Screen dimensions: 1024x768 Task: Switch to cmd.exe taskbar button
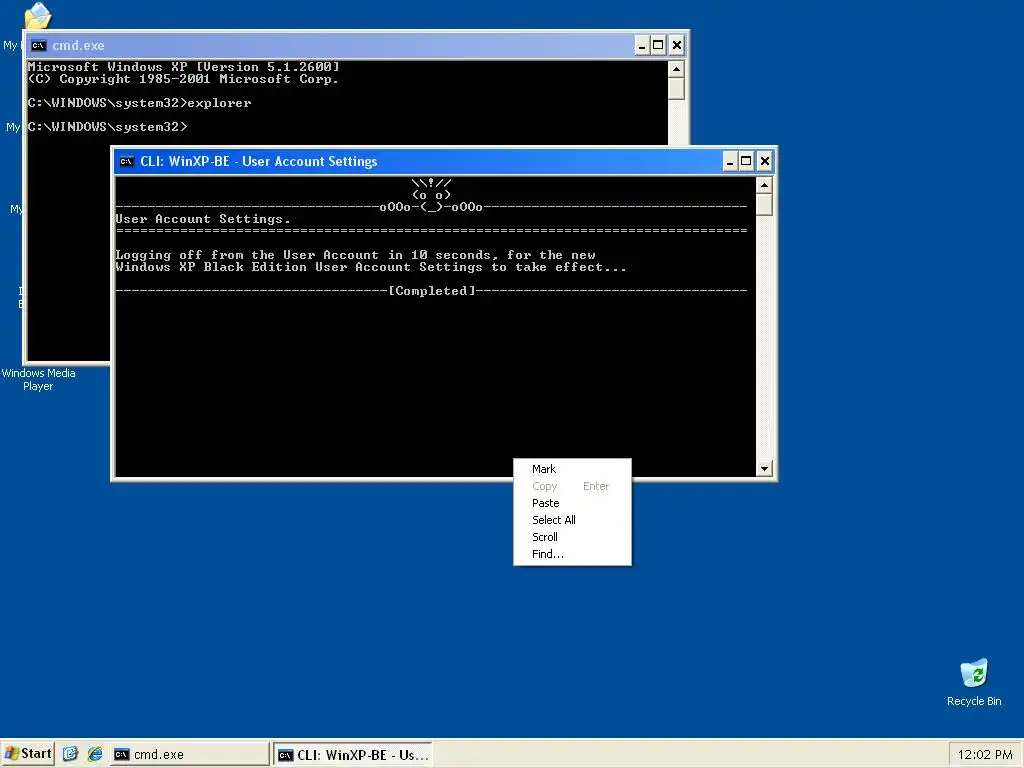[x=190, y=754]
